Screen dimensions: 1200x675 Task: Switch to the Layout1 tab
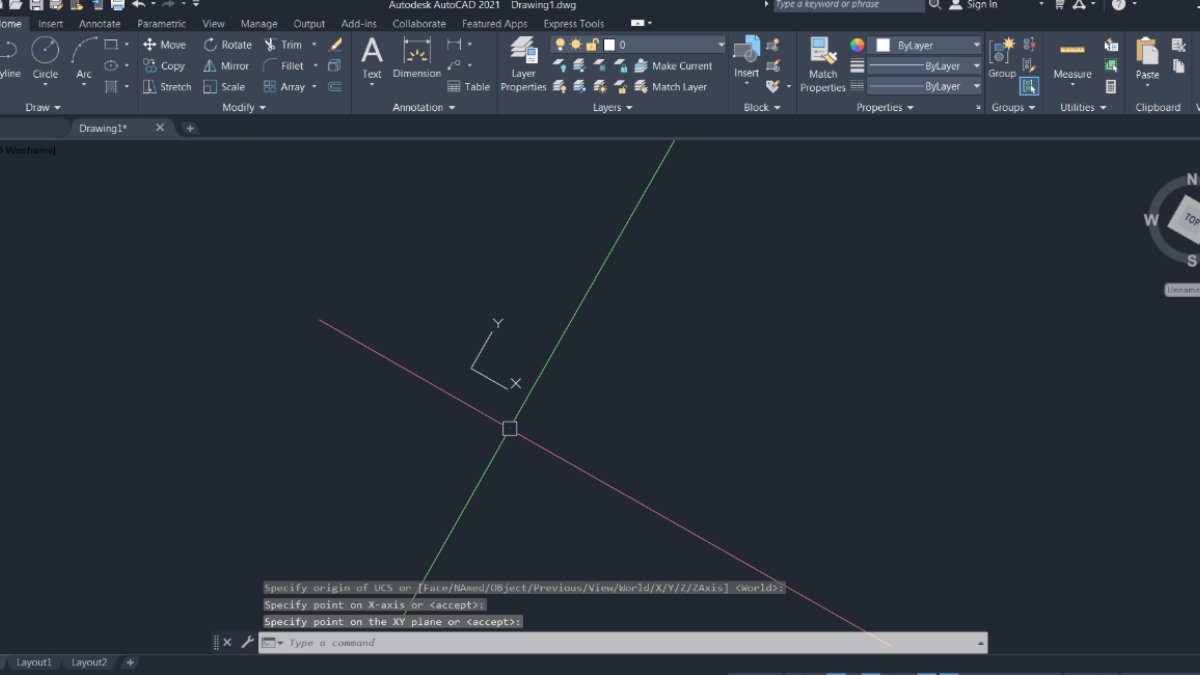point(35,662)
